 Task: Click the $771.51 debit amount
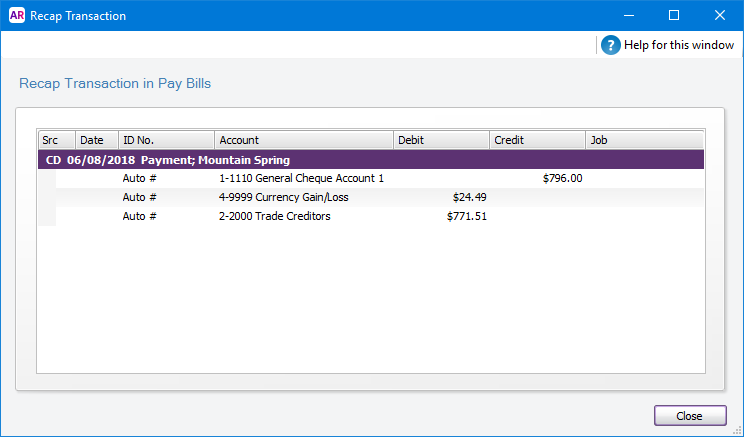click(x=466, y=216)
